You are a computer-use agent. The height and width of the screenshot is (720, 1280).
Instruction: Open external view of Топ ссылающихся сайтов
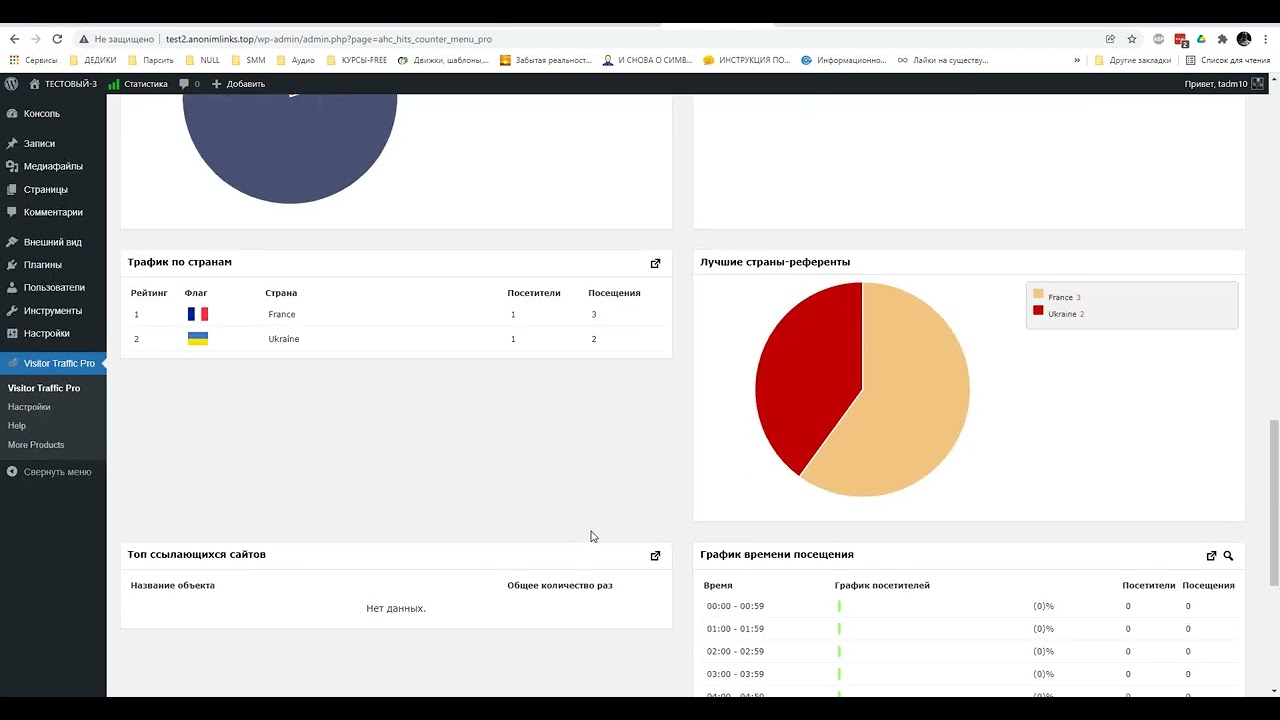[x=655, y=556]
